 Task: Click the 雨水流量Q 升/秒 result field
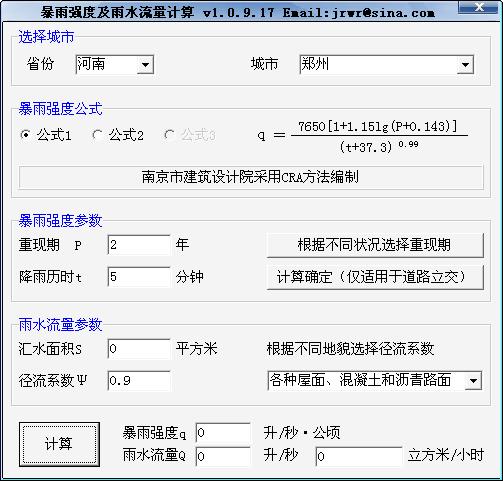pos(223,456)
